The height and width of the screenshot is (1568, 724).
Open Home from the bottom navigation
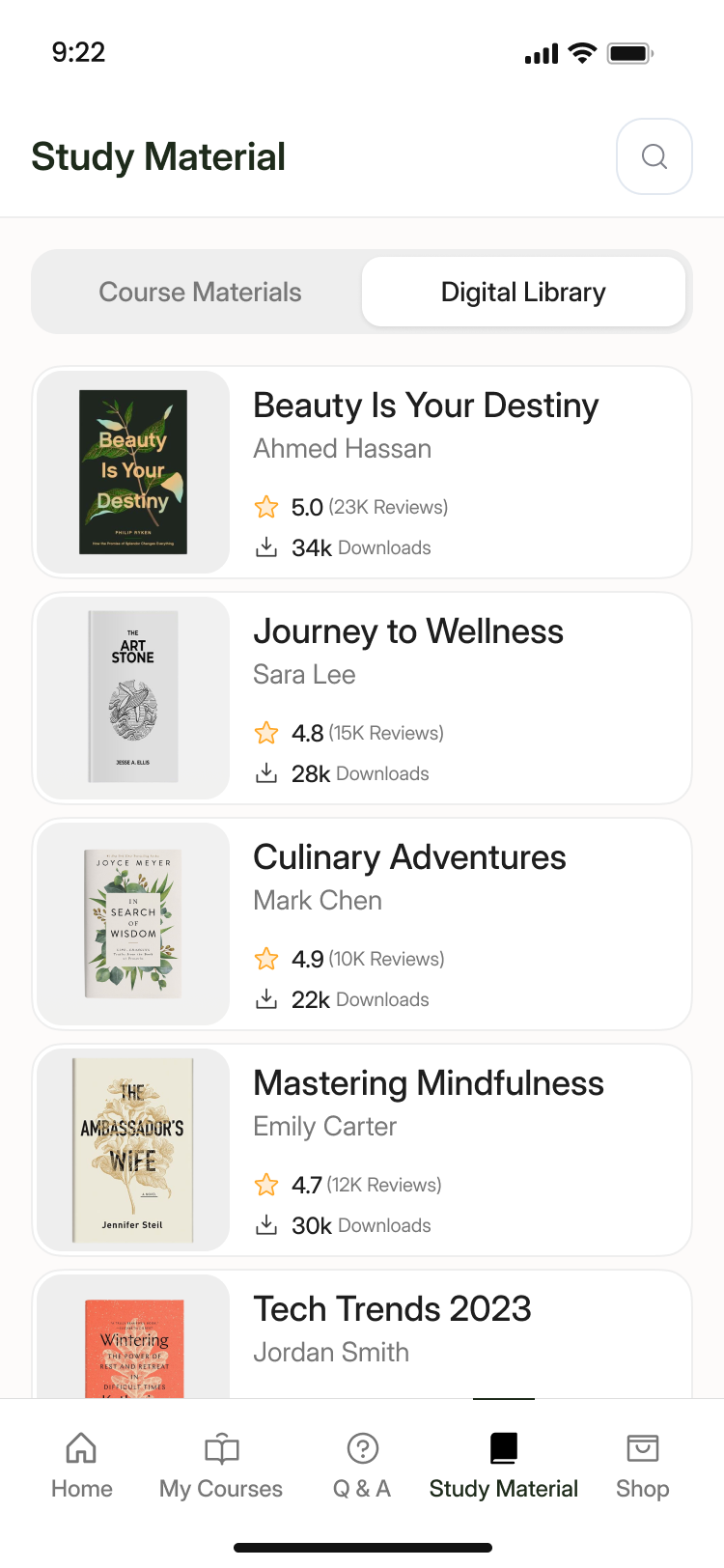[x=81, y=1448]
